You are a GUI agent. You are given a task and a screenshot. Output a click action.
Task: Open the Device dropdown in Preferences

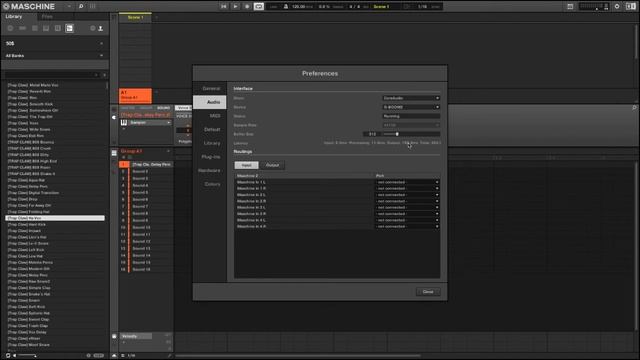(x=411, y=107)
